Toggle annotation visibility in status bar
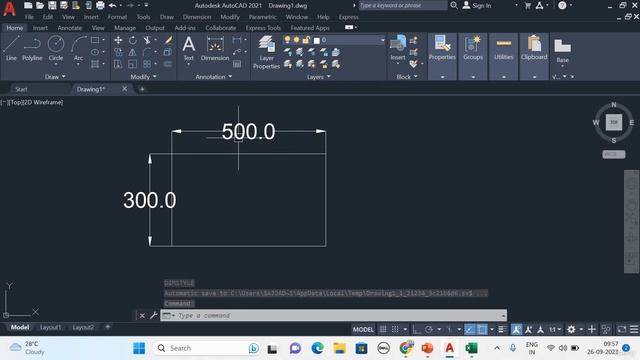This screenshot has width=640, height=360. click(516, 329)
